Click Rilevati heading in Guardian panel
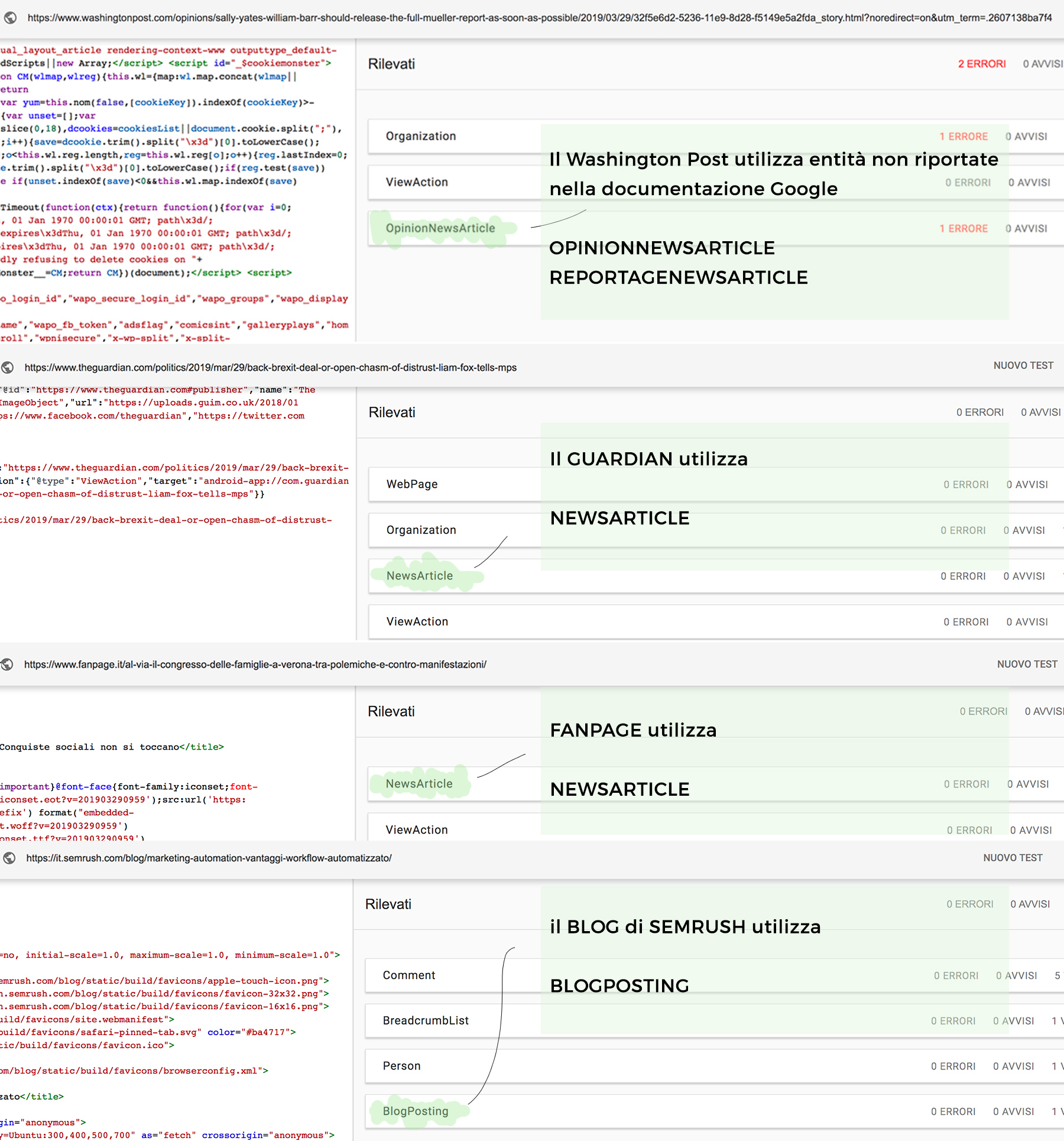Viewport: 1064px width, 1141px height. click(x=392, y=412)
